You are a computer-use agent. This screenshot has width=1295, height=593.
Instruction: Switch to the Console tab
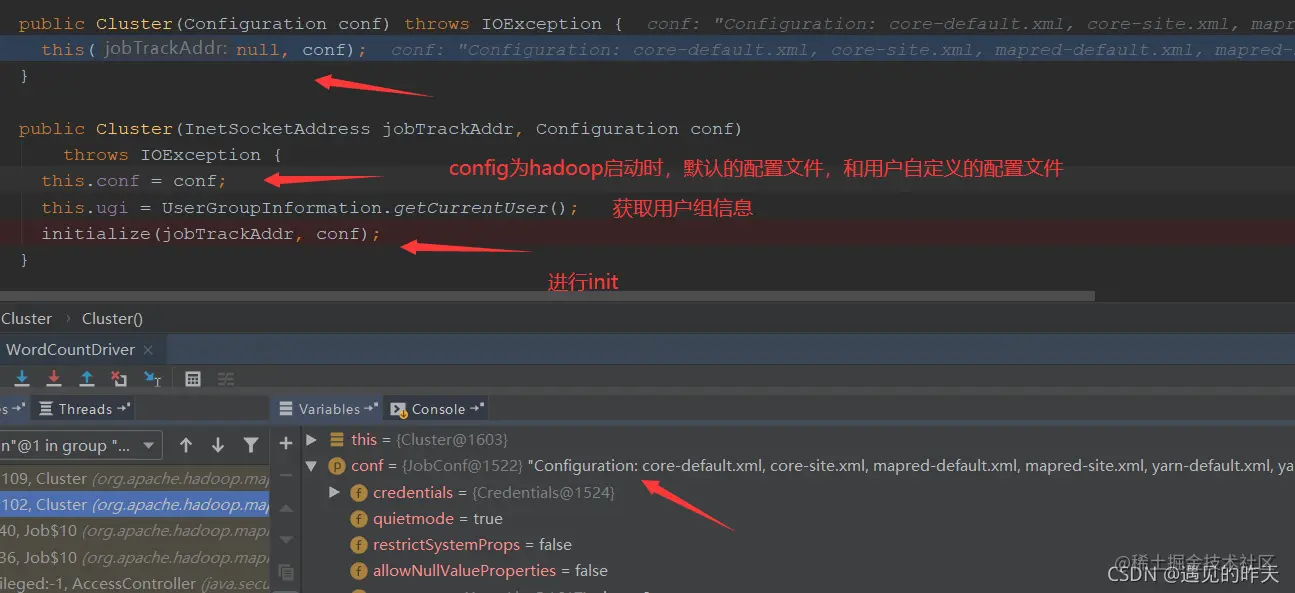tap(438, 409)
